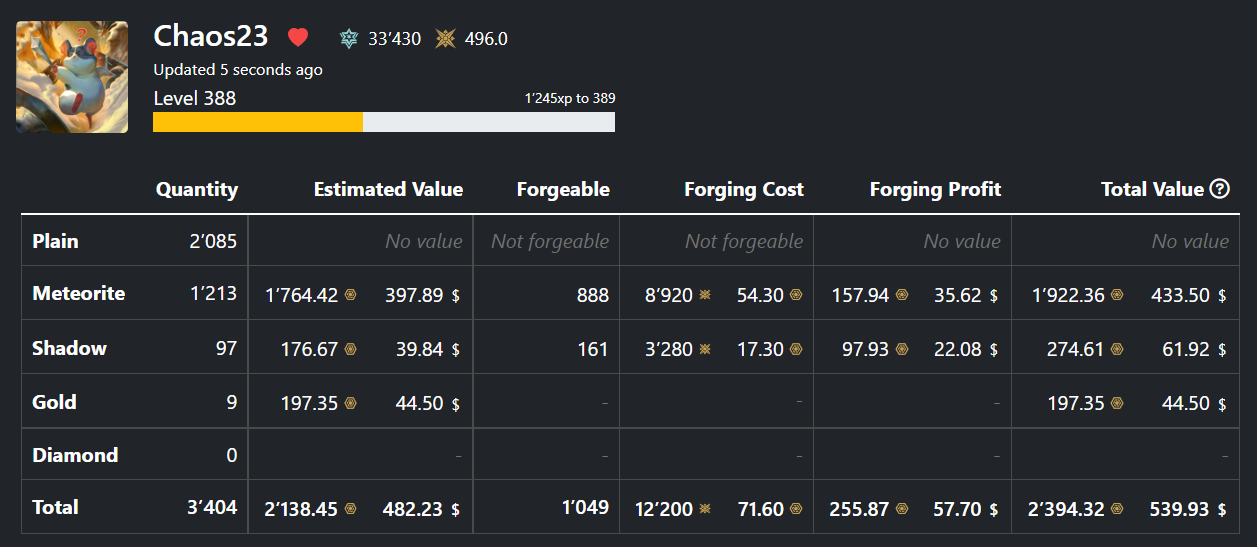Click the total forgeable value 1'049
The width and height of the screenshot is (1257, 547).
tap(586, 507)
